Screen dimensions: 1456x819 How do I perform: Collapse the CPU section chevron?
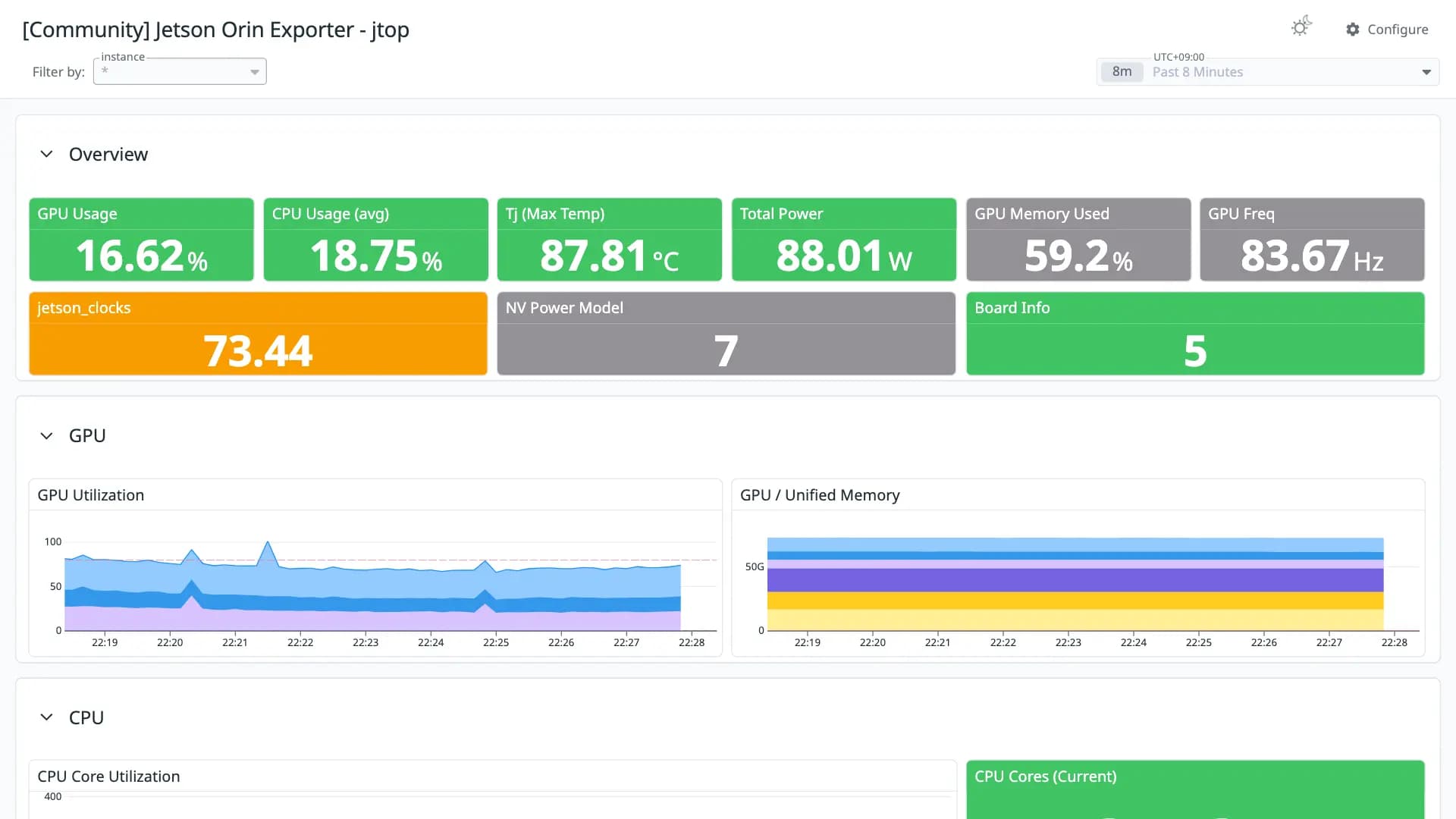click(46, 717)
